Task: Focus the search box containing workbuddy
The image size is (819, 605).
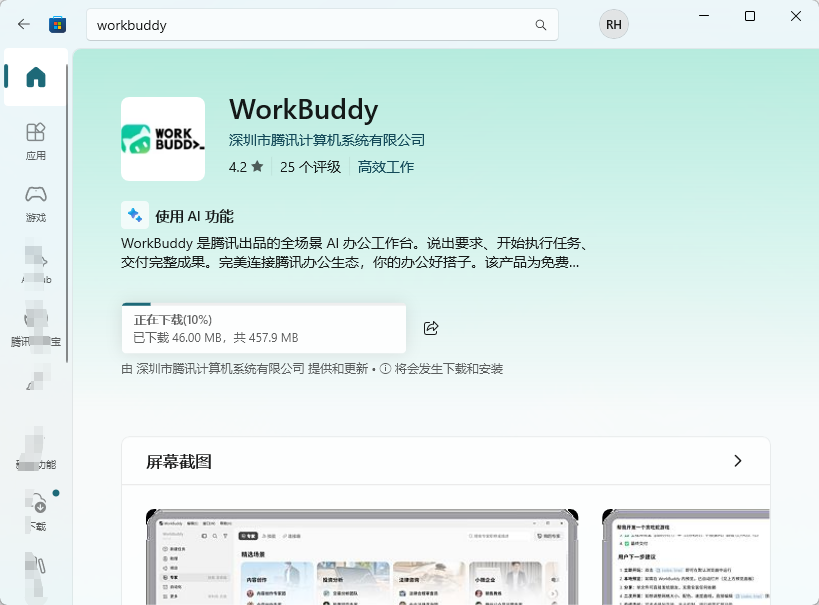Action: pos(322,25)
